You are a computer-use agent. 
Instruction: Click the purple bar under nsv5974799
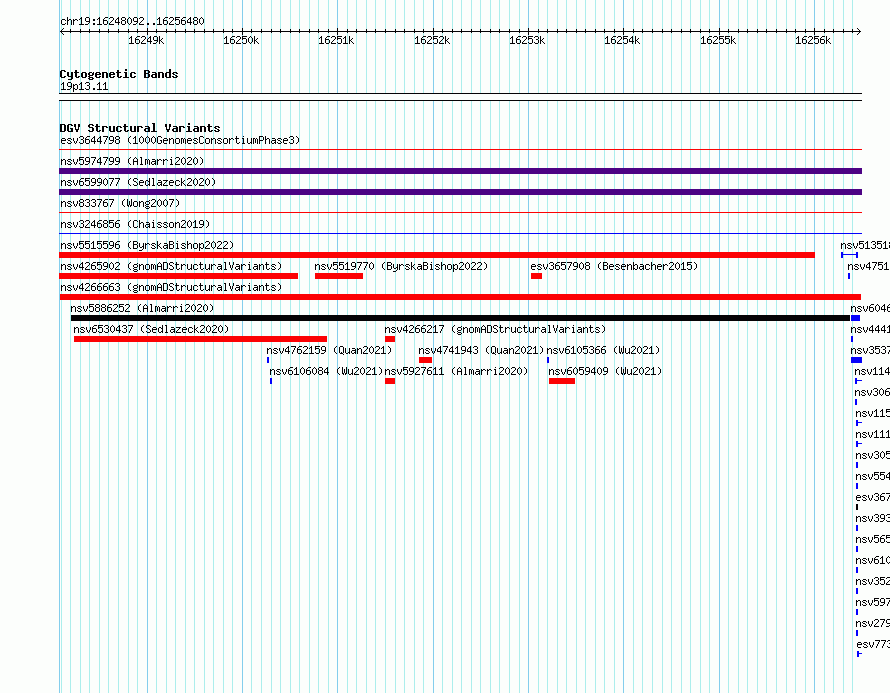(x=460, y=171)
